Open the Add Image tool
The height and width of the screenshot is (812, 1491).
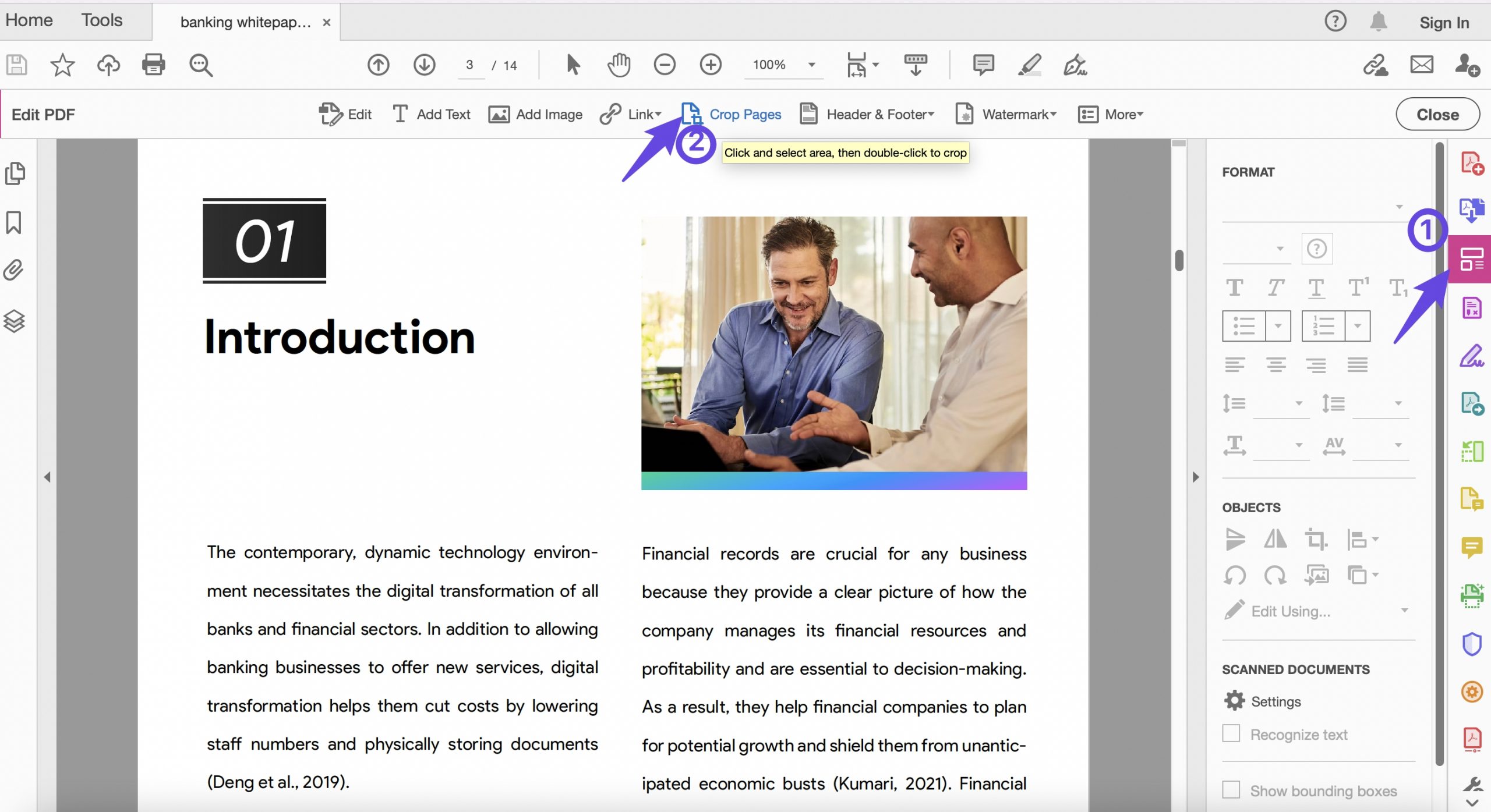535,114
